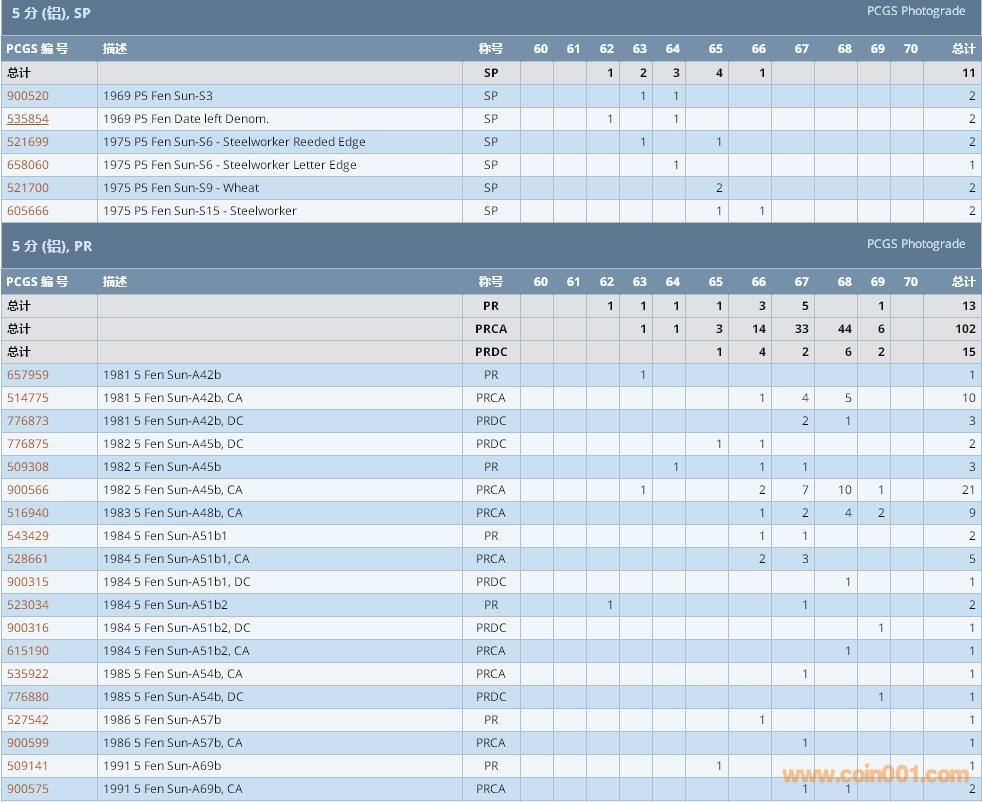Viewport: 982px width, 802px height.
Task: Click PCGS number 605666
Action: click(x=28, y=211)
